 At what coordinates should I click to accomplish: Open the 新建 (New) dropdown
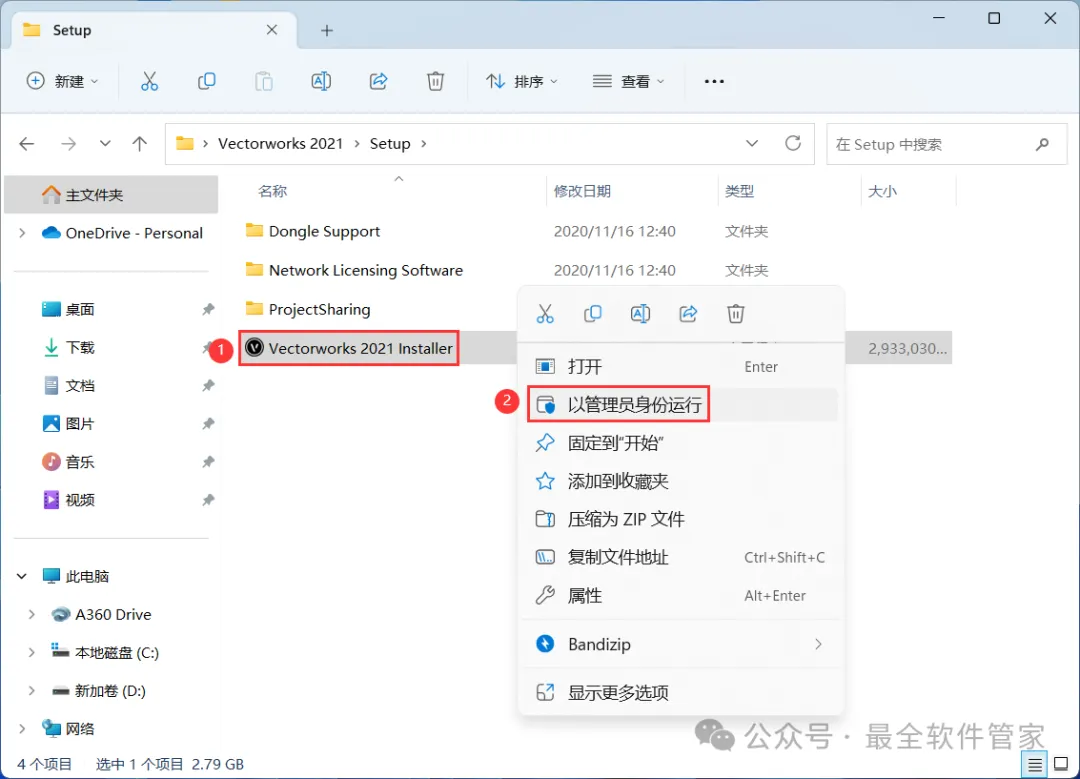click(63, 81)
